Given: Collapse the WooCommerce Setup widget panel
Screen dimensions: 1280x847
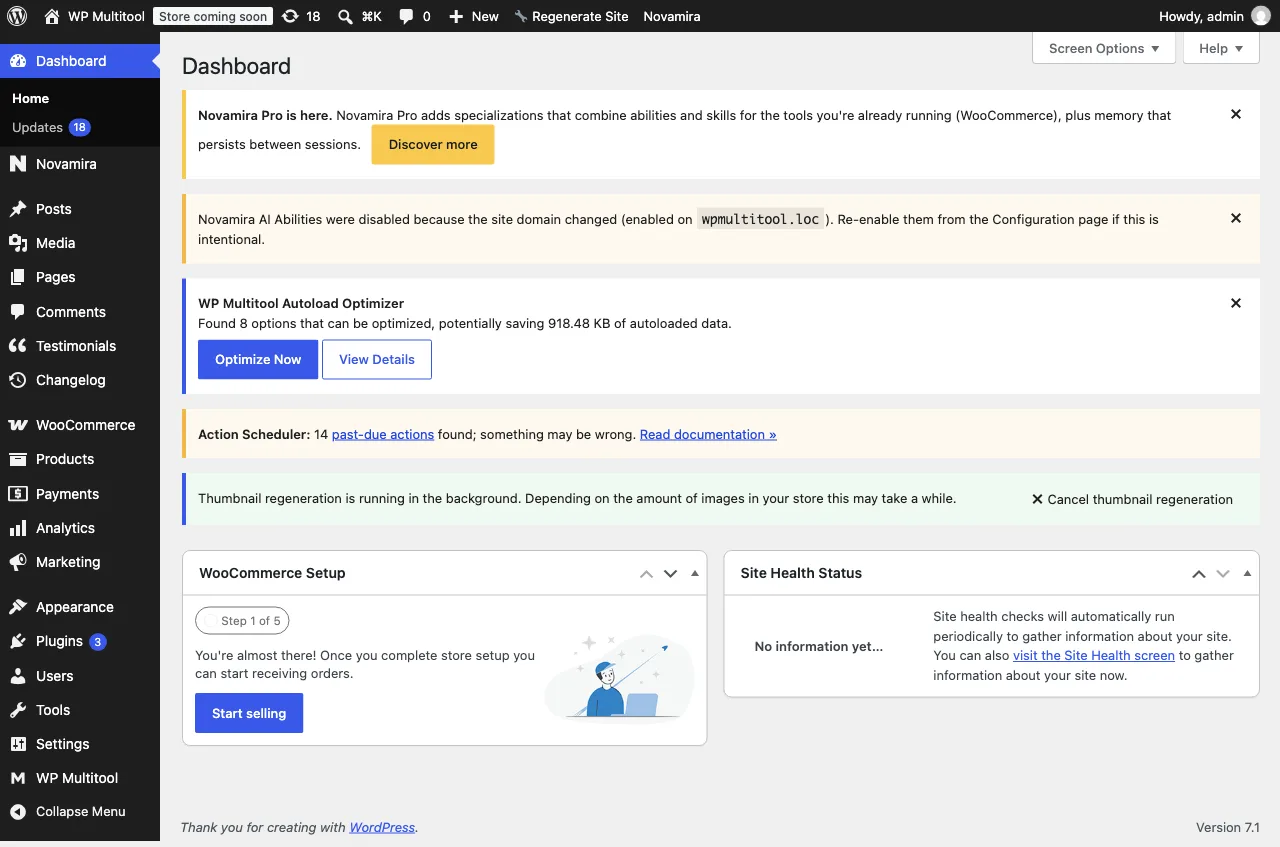Looking at the screenshot, I should coord(695,574).
